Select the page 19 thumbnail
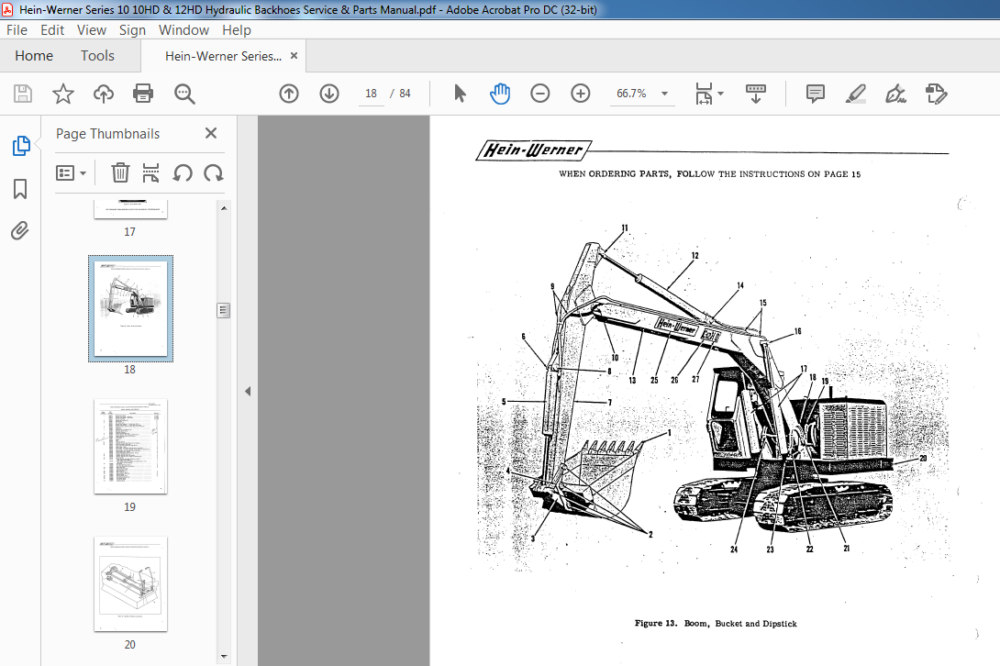Screen dimensions: 1000x666 [131, 447]
